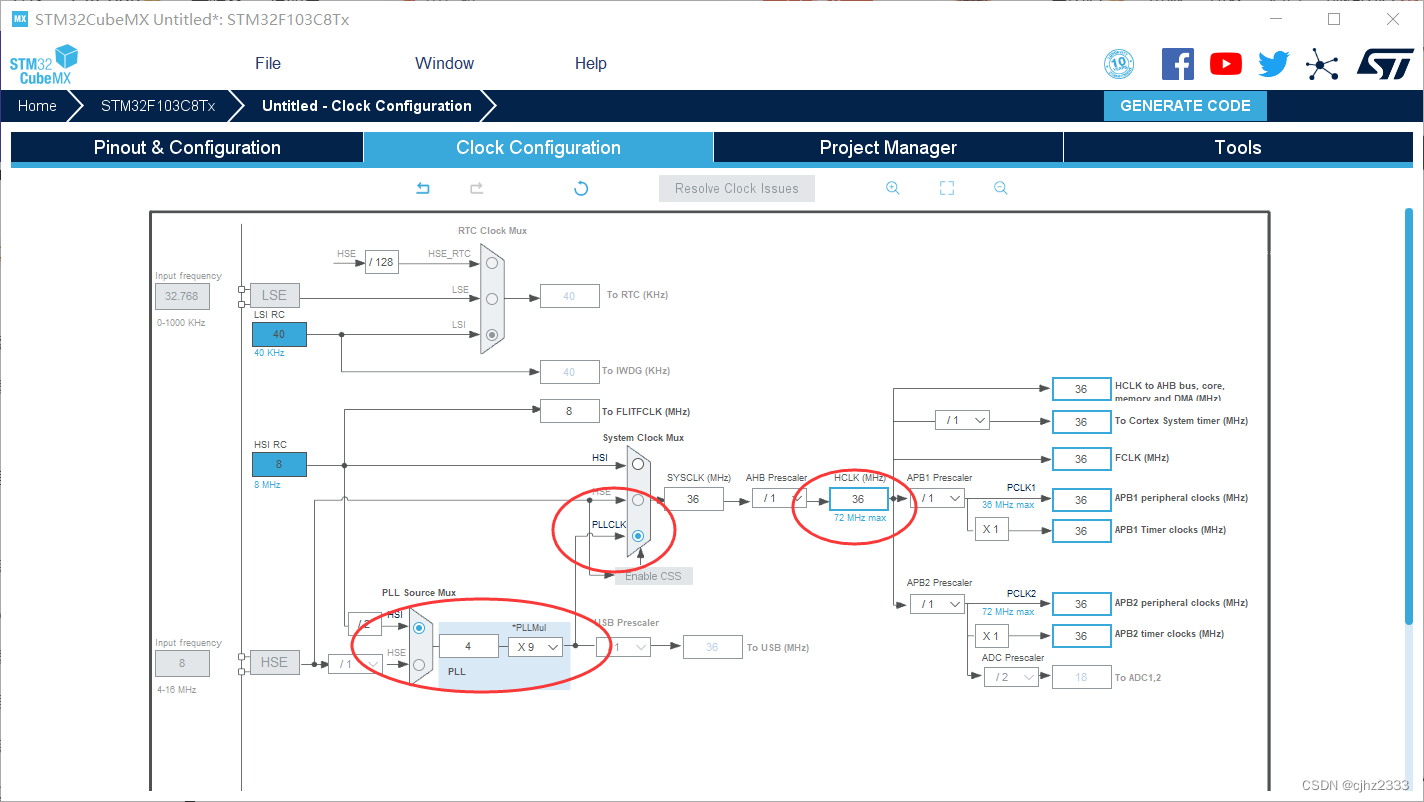Viewport: 1424px width, 802px height.
Task: Open the ST YouTube channel icon
Action: pyautogui.click(x=1226, y=64)
